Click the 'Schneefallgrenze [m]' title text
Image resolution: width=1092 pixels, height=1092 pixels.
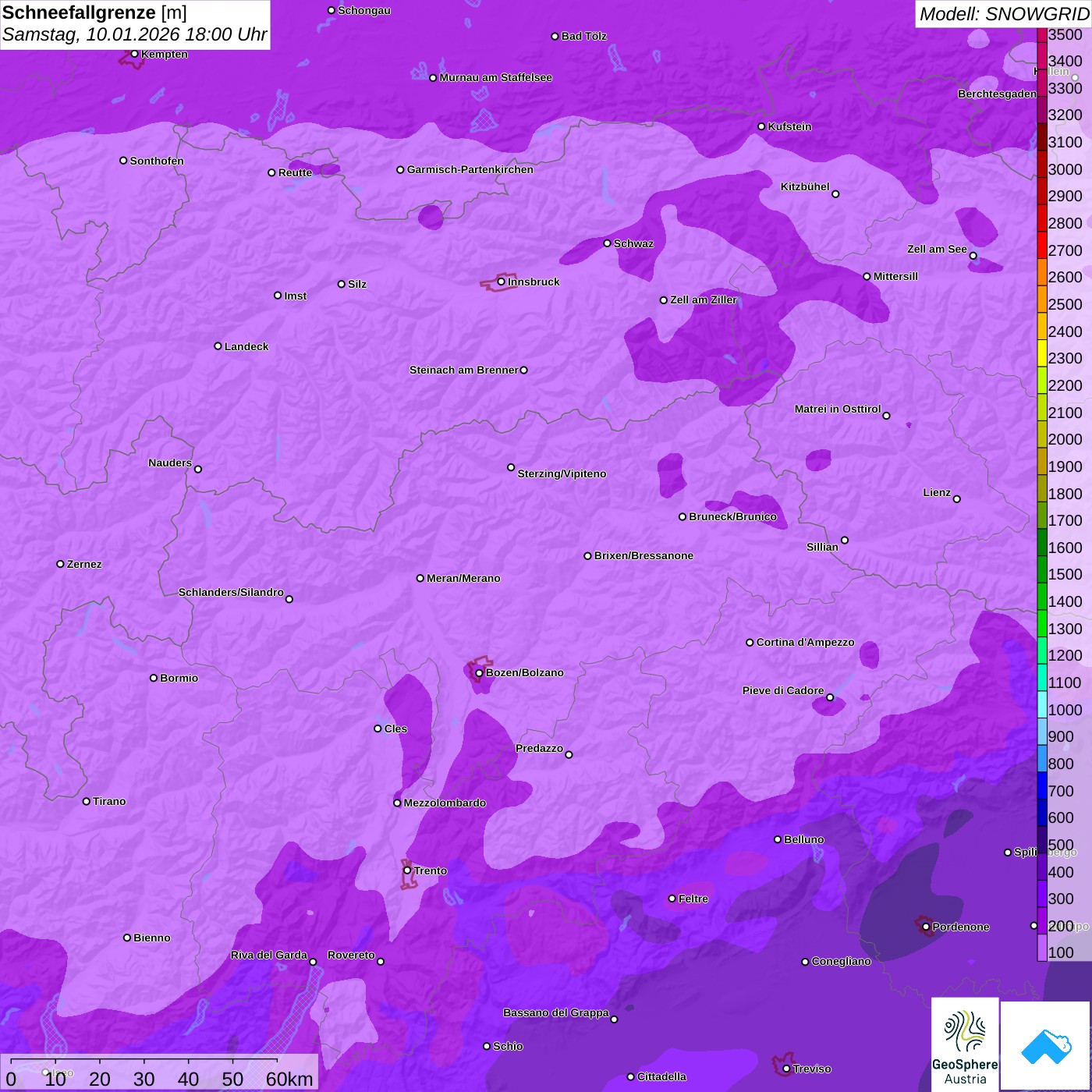(x=94, y=13)
